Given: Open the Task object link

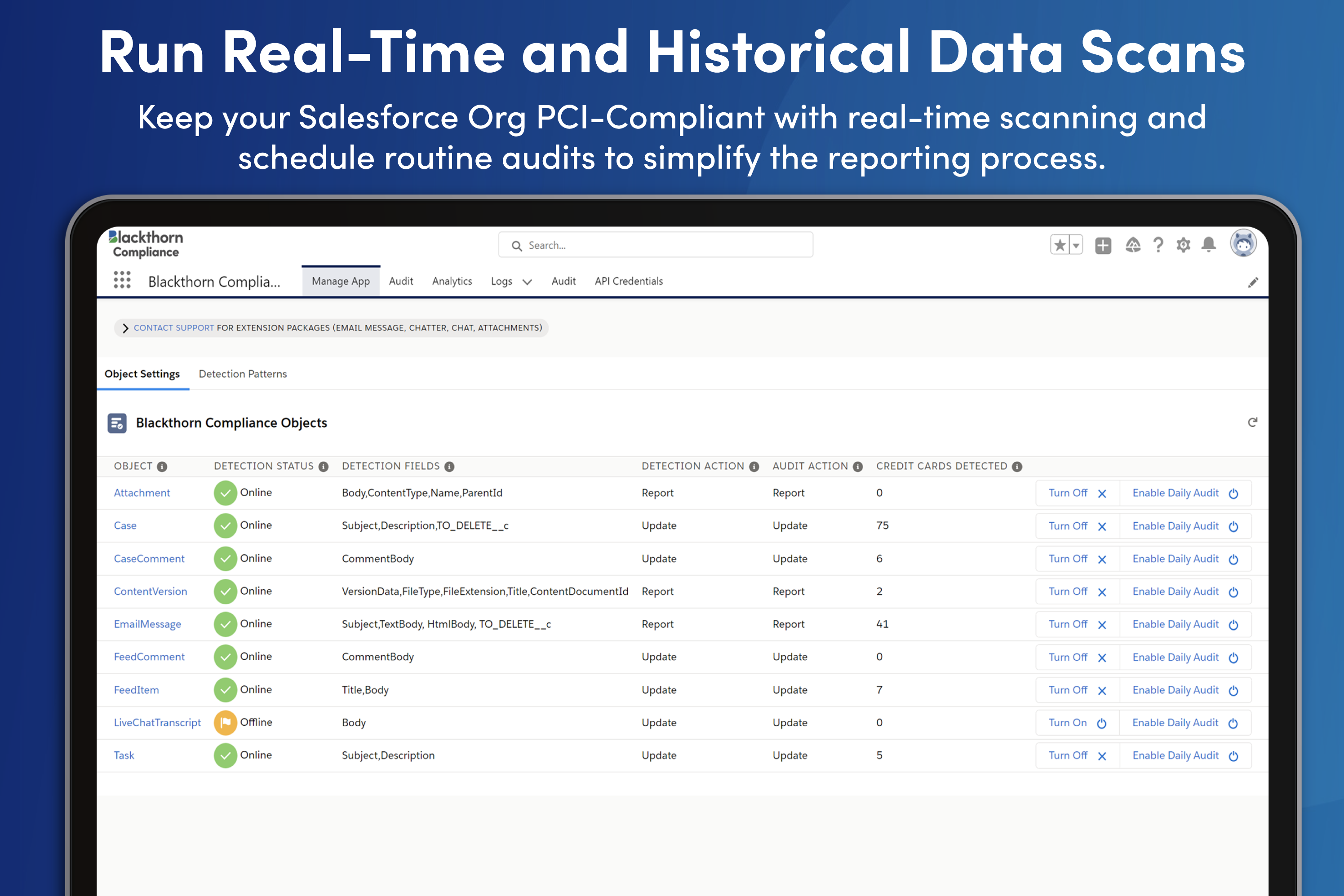Looking at the screenshot, I should point(124,755).
